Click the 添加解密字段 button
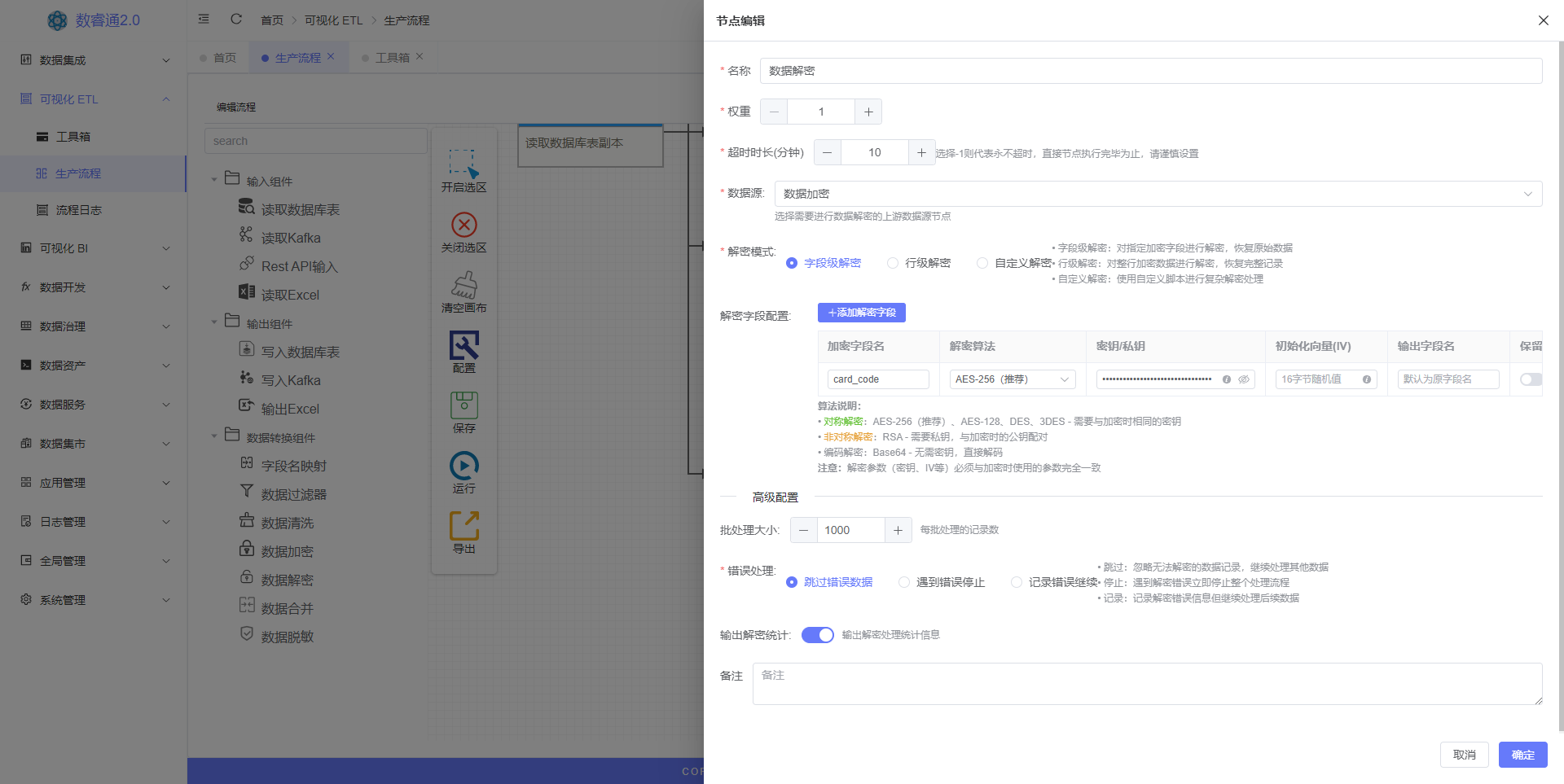Image resolution: width=1564 pixels, height=784 pixels. tap(862, 313)
